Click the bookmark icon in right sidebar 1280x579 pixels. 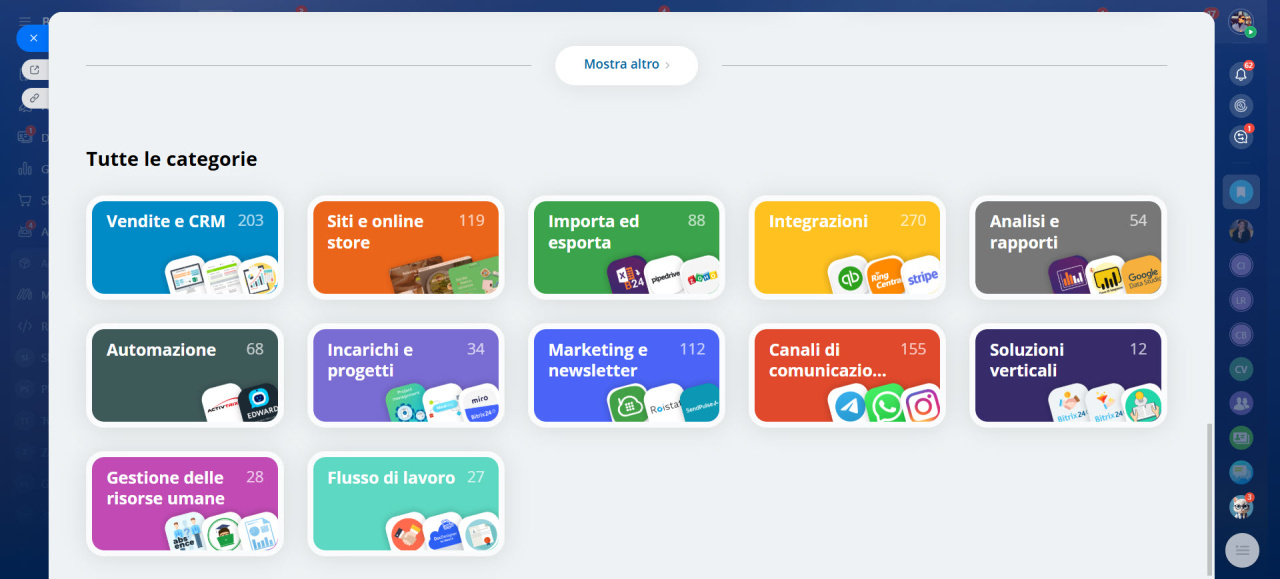tap(1241, 191)
